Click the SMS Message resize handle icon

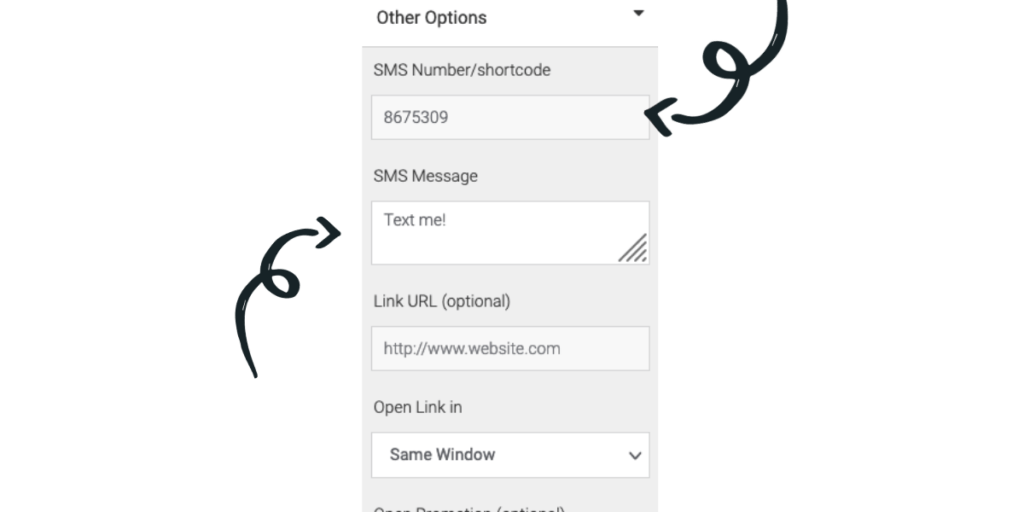633,248
